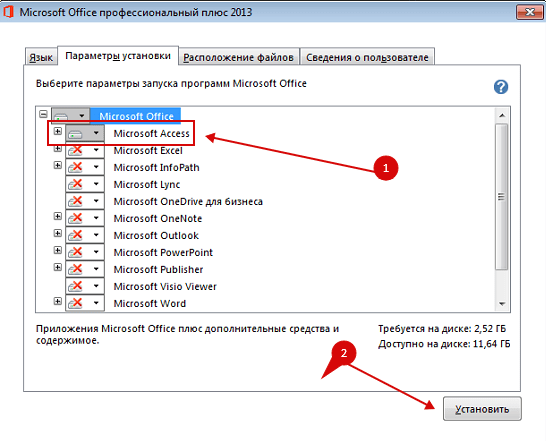Switch to the Язык tab

(41, 57)
